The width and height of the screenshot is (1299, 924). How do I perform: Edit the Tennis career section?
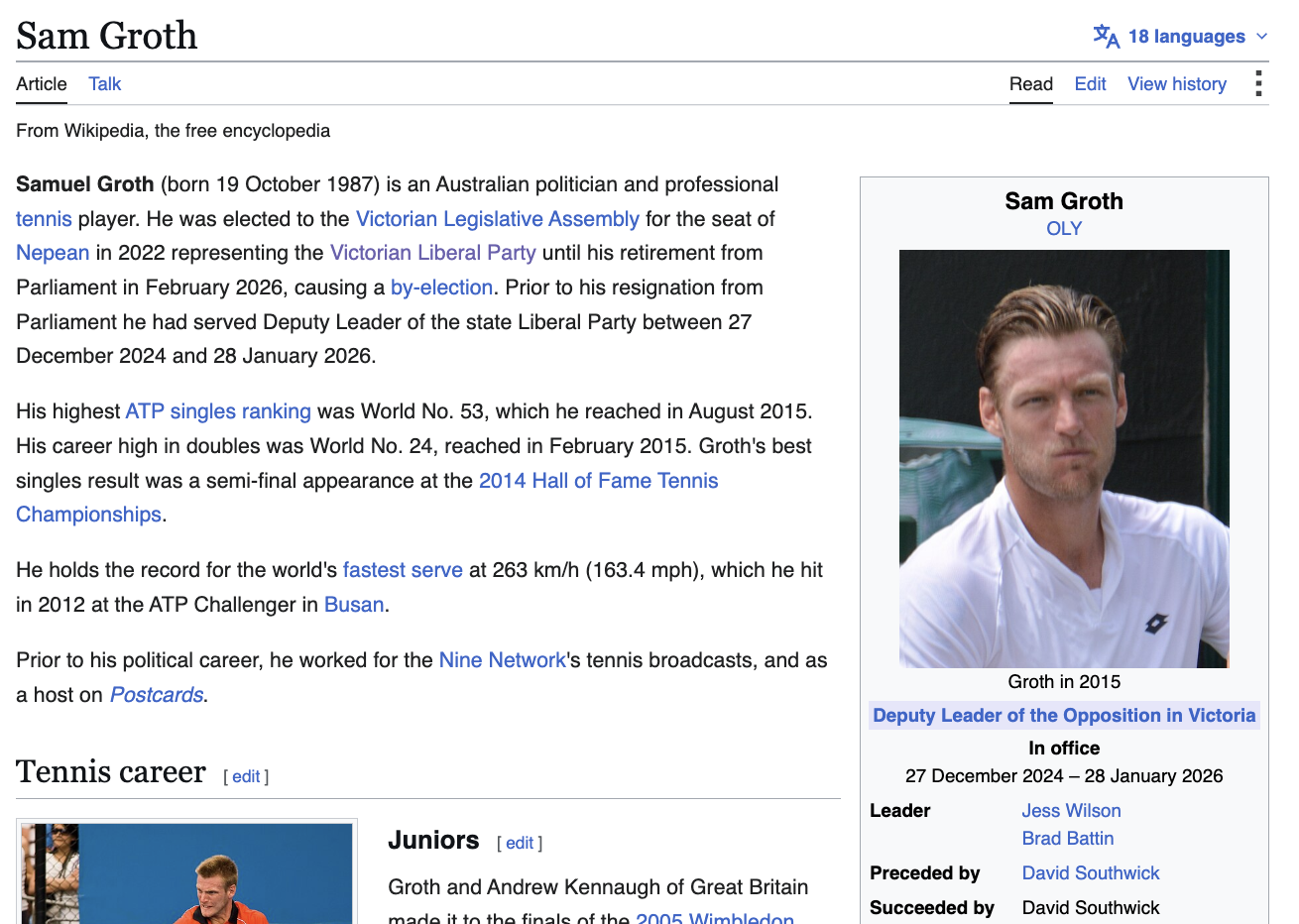[x=246, y=776]
